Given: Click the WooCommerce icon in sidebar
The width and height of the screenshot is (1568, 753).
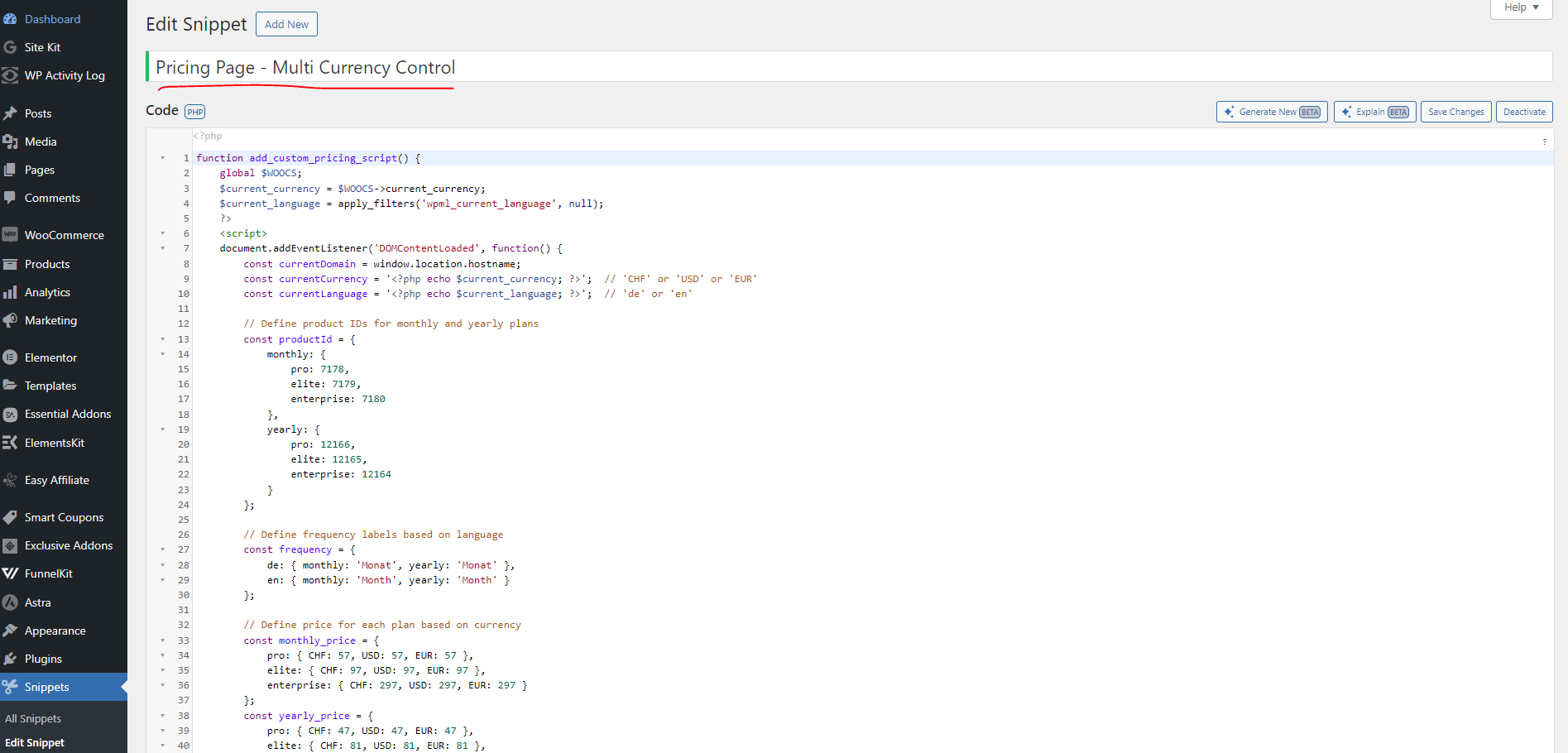Looking at the screenshot, I should point(10,235).
